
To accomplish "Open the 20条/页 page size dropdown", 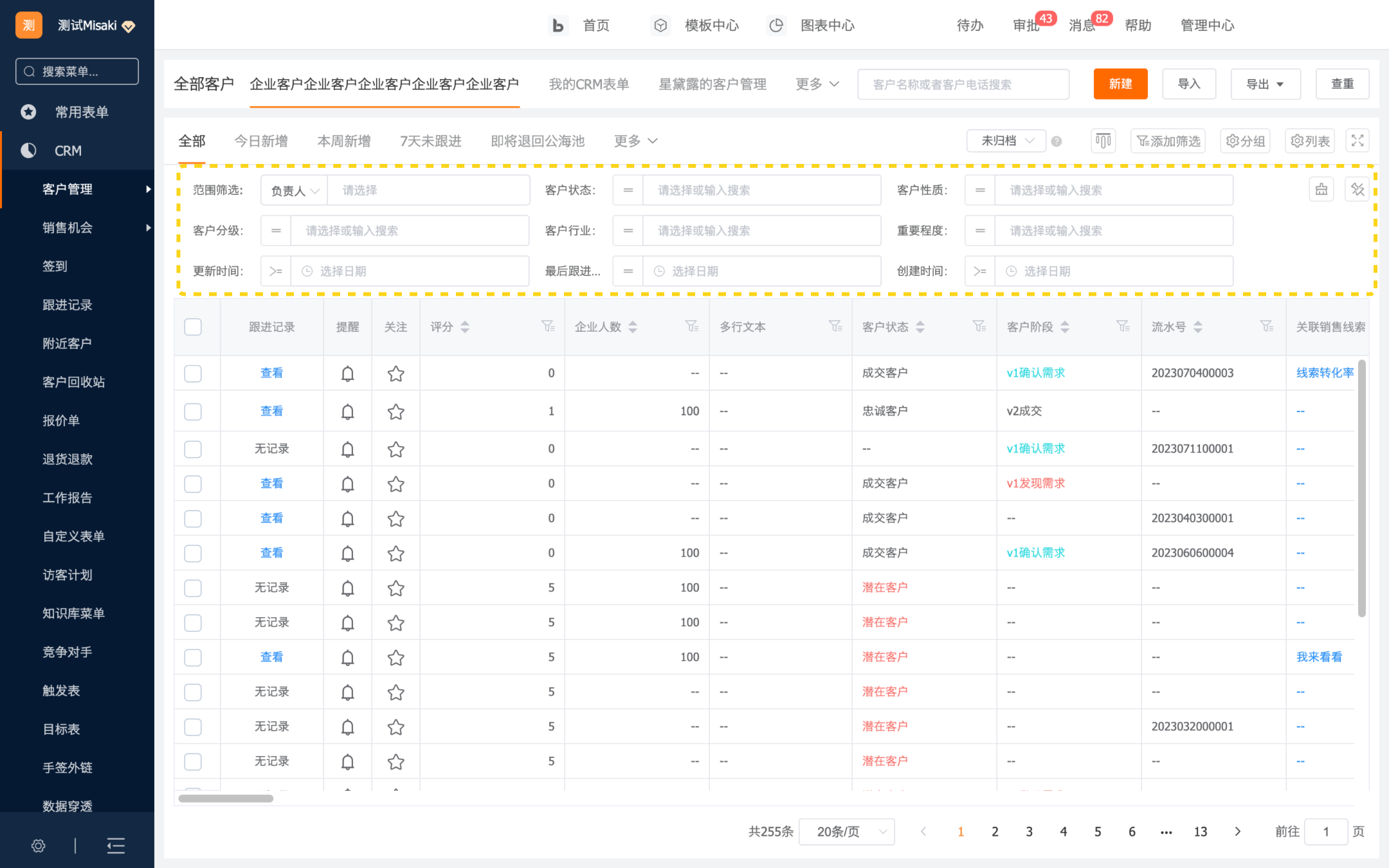I will coord(847,831).
